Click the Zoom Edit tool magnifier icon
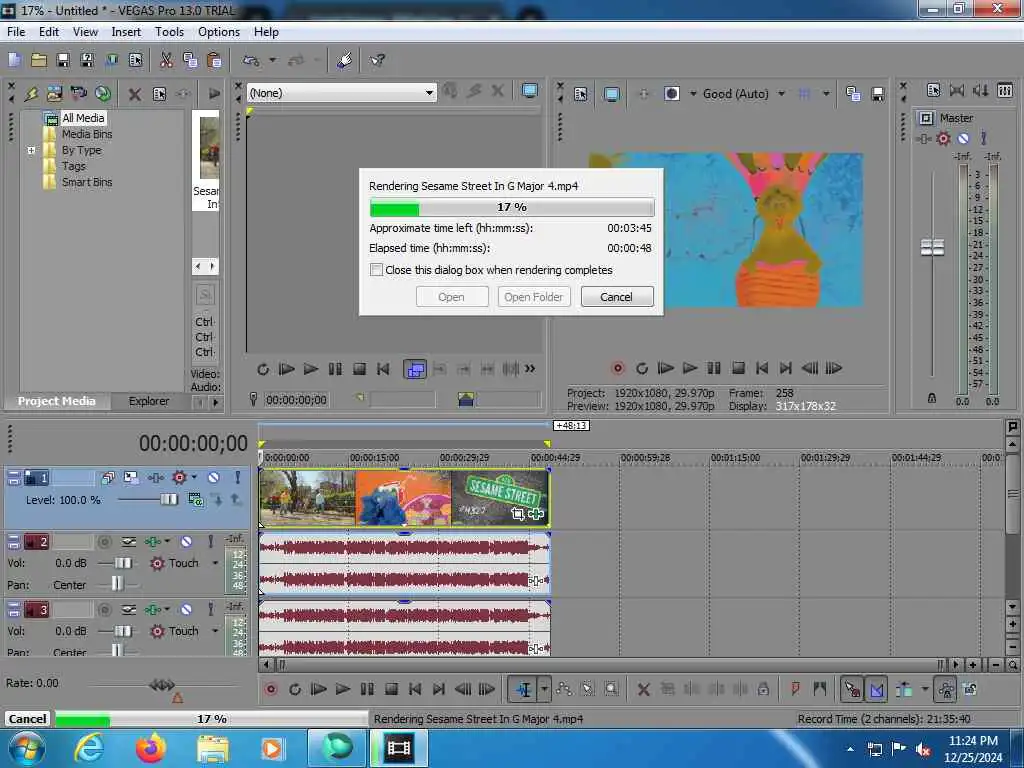 coord(611,689)
